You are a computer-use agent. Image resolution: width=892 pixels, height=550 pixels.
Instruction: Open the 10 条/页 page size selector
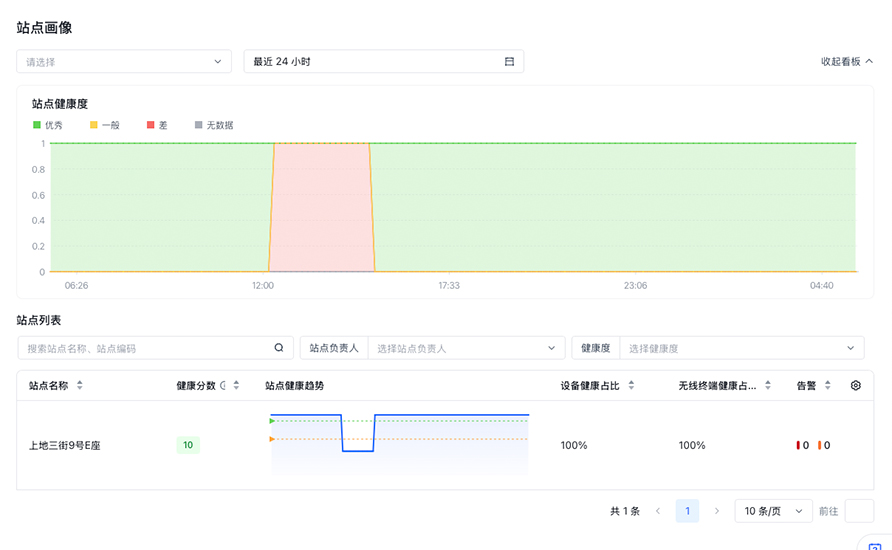pyautogui.click(x=773, y=511)
